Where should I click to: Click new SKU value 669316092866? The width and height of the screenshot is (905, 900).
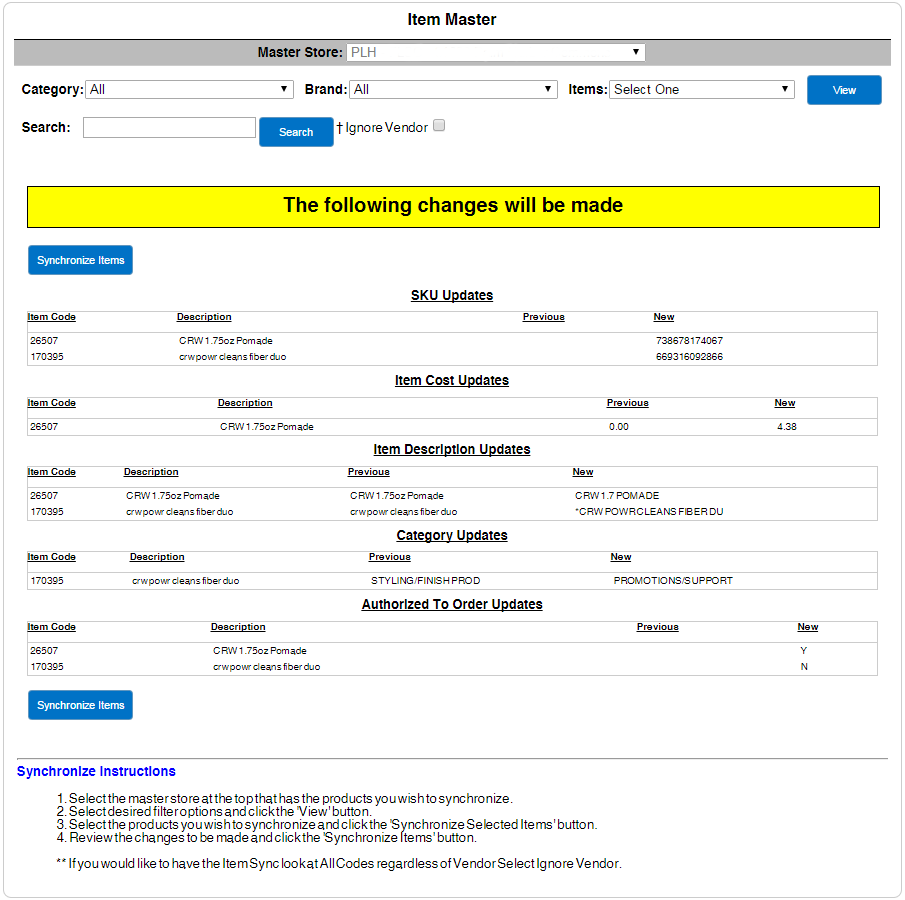[x=689, y=357]
